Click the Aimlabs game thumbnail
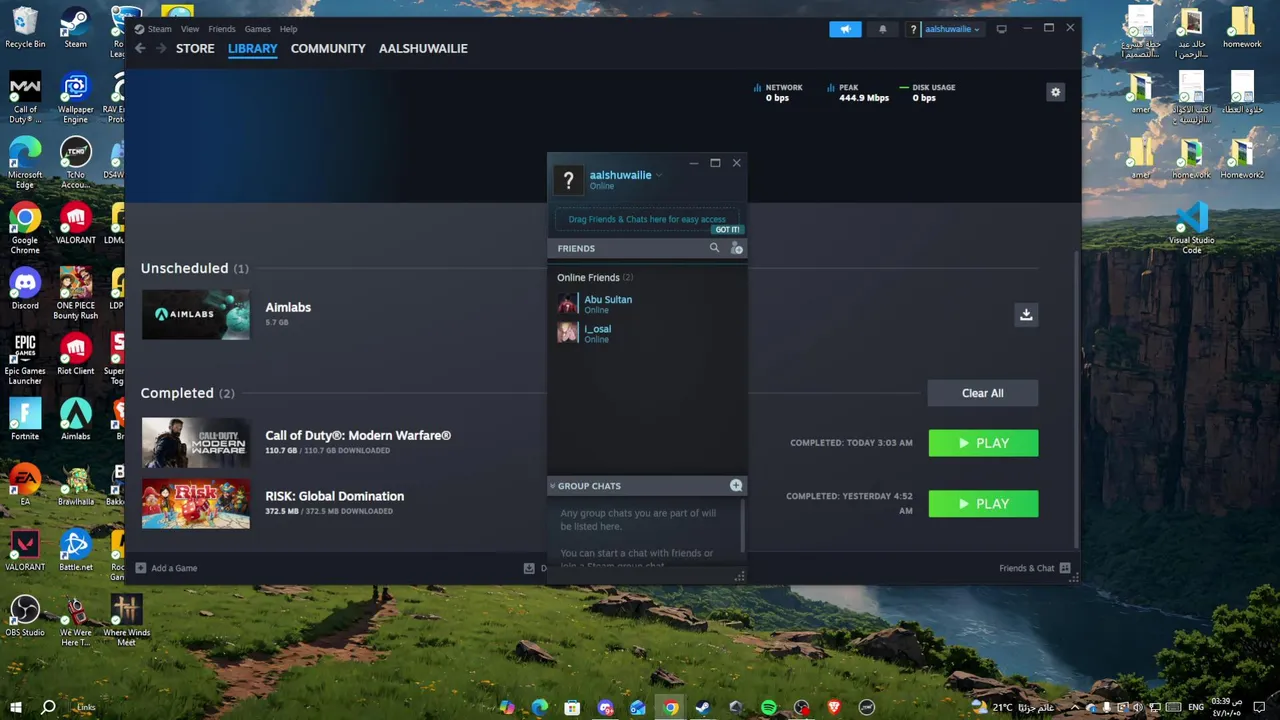 (x=196, y=314)
